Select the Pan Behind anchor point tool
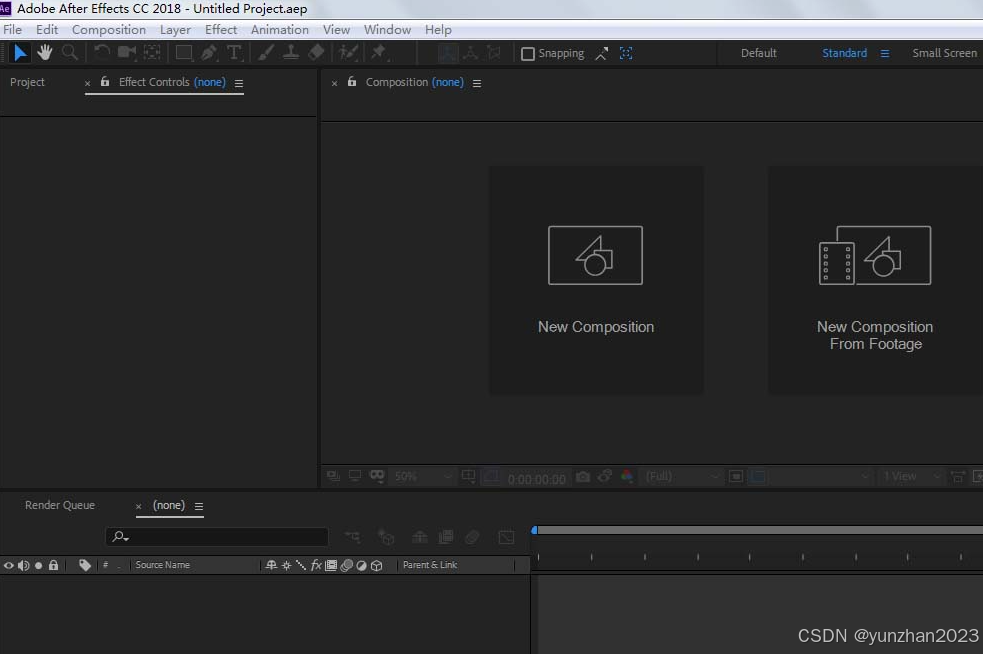Viewport: 983px width, 654px height. tap(152, 53)
